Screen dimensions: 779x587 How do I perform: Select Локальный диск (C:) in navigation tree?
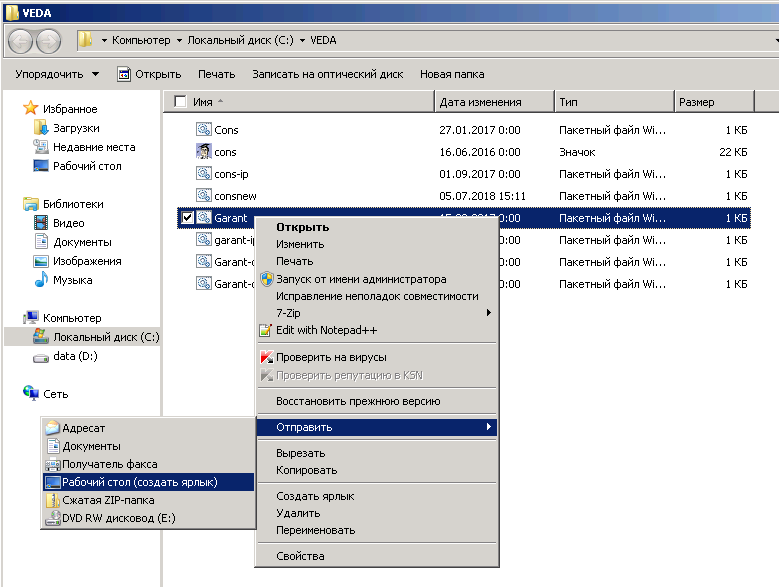(105, 337)
